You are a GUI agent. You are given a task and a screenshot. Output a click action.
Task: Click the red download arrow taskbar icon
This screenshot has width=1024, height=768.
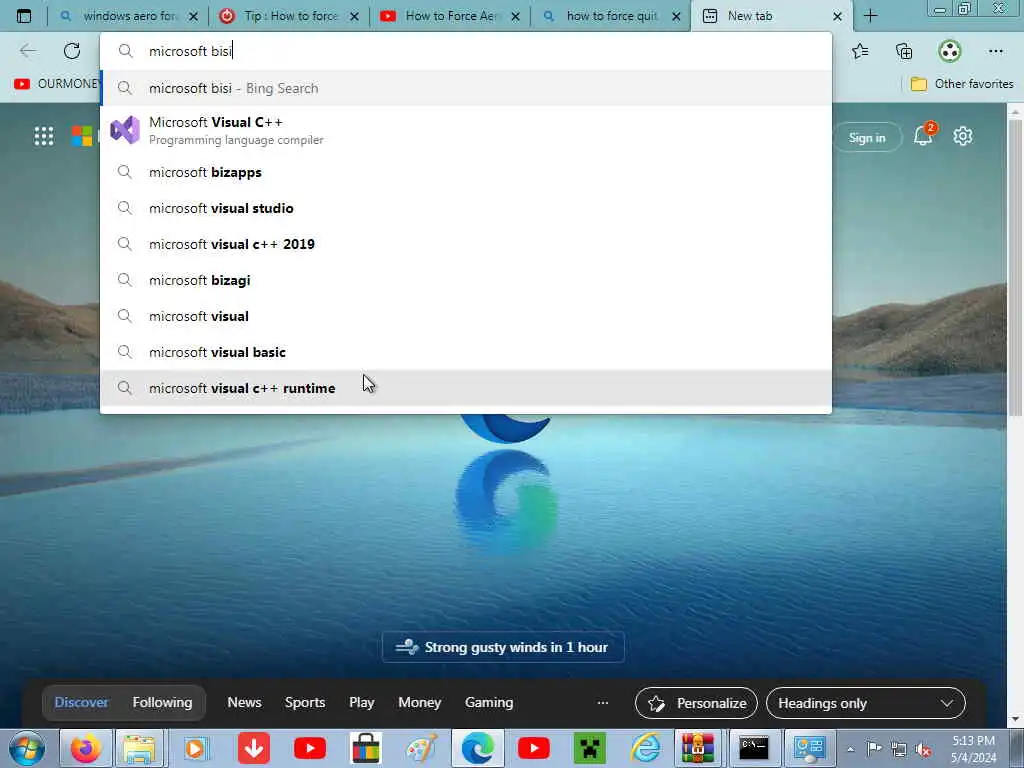point(254,748)
